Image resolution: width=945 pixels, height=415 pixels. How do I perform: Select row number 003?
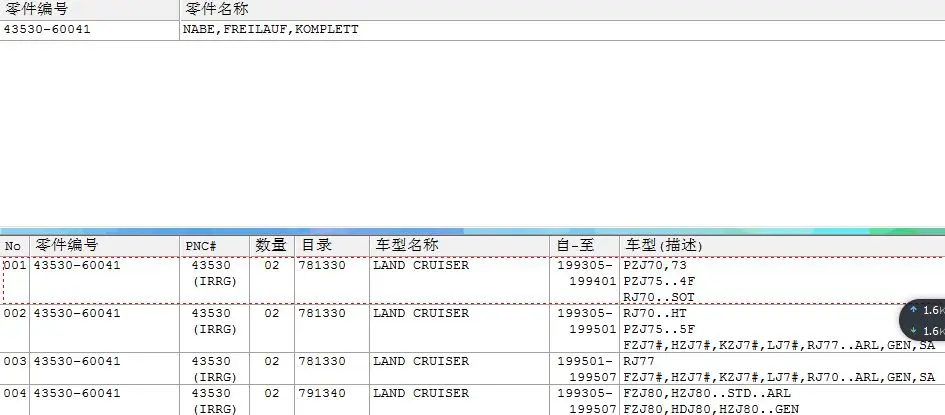pyautogui.click(x=14, y=361)
